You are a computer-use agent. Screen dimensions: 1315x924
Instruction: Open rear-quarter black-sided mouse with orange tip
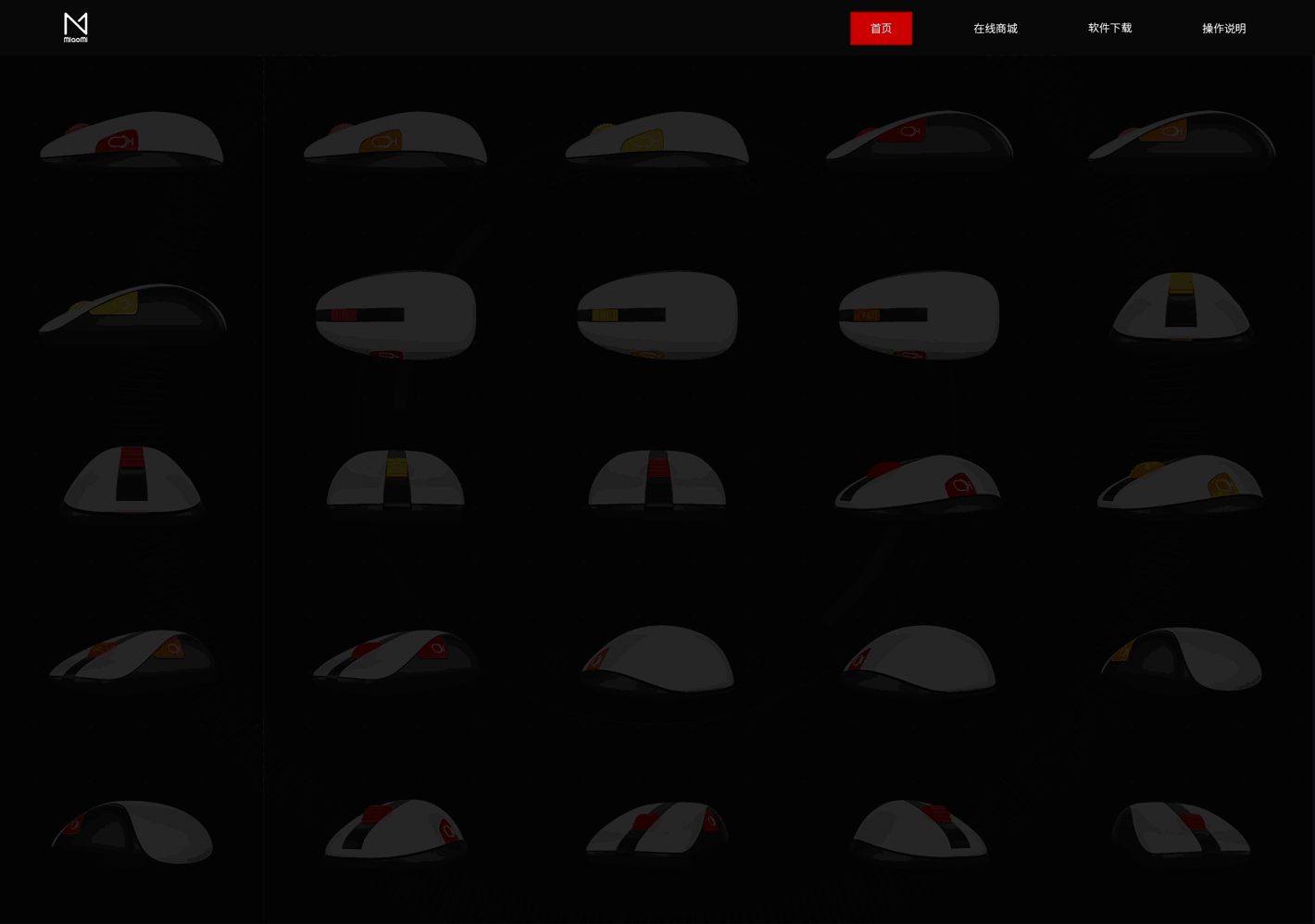1182,658
